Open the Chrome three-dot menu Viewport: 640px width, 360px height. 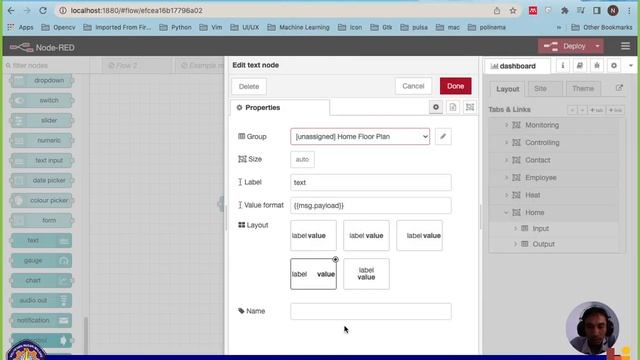629,11
